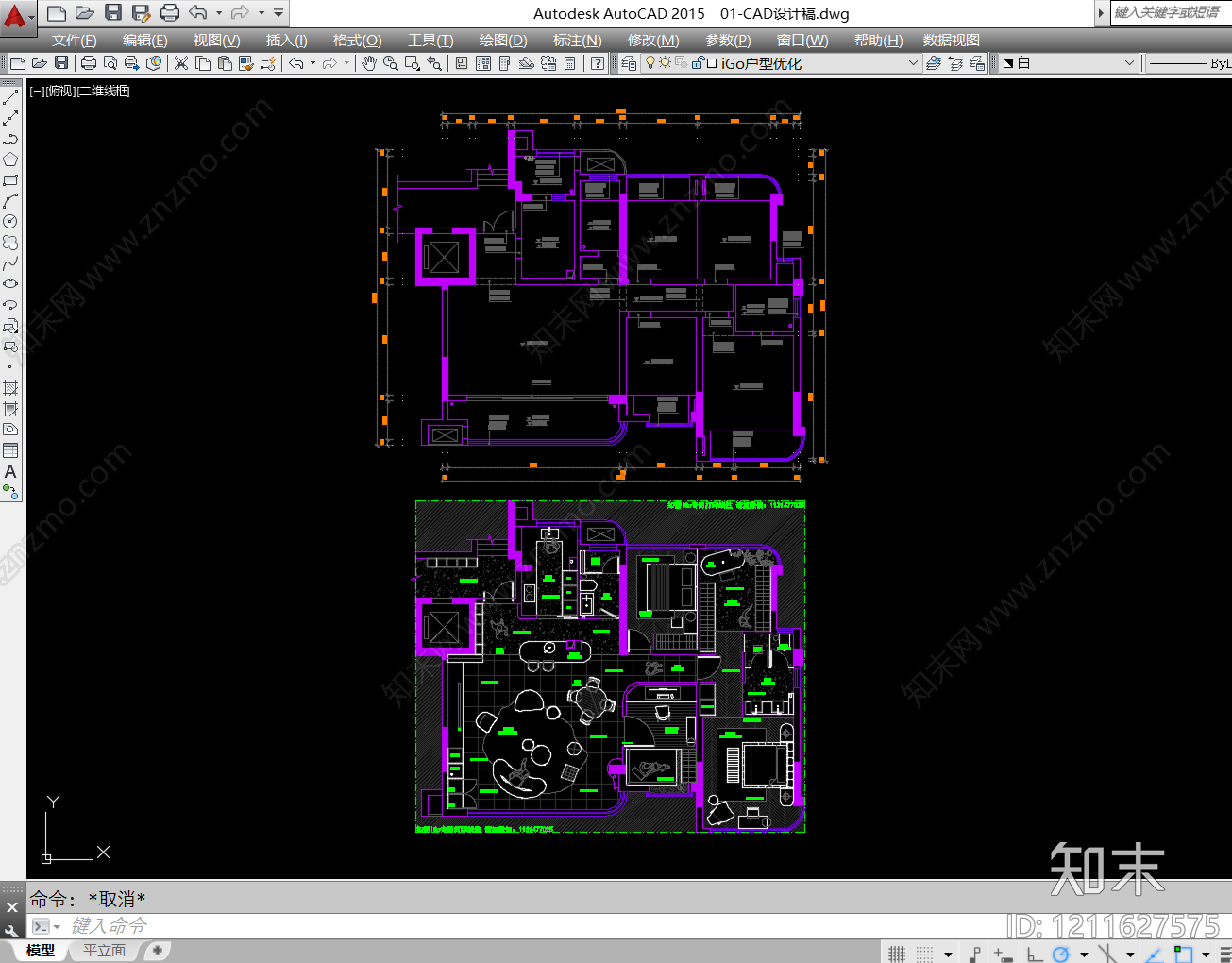Viewport: 1232px width, 963px height.
Task: Click the [二维线框] visual style label
Action: tap(103, 91)
